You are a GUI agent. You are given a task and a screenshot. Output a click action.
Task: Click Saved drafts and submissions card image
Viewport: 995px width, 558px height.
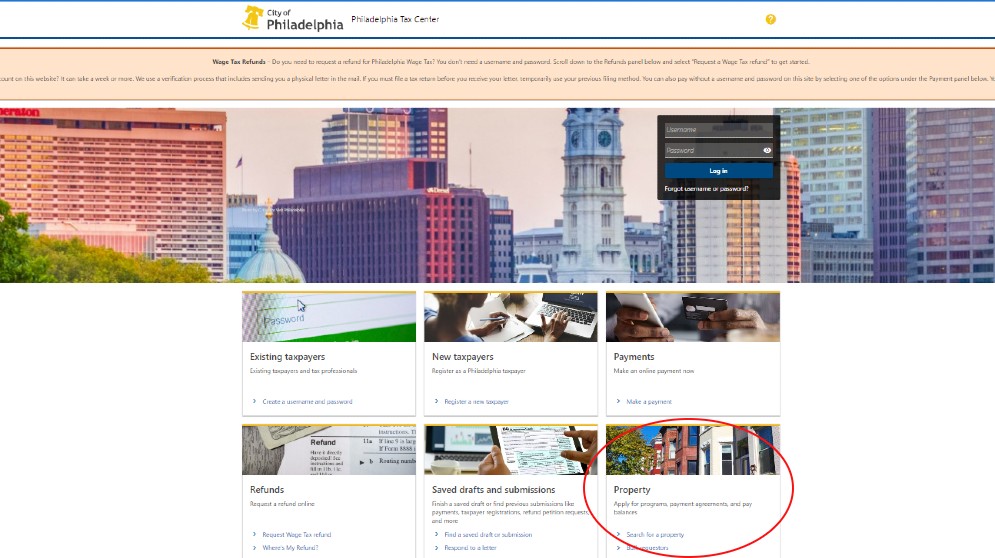[x=511, y=450]
